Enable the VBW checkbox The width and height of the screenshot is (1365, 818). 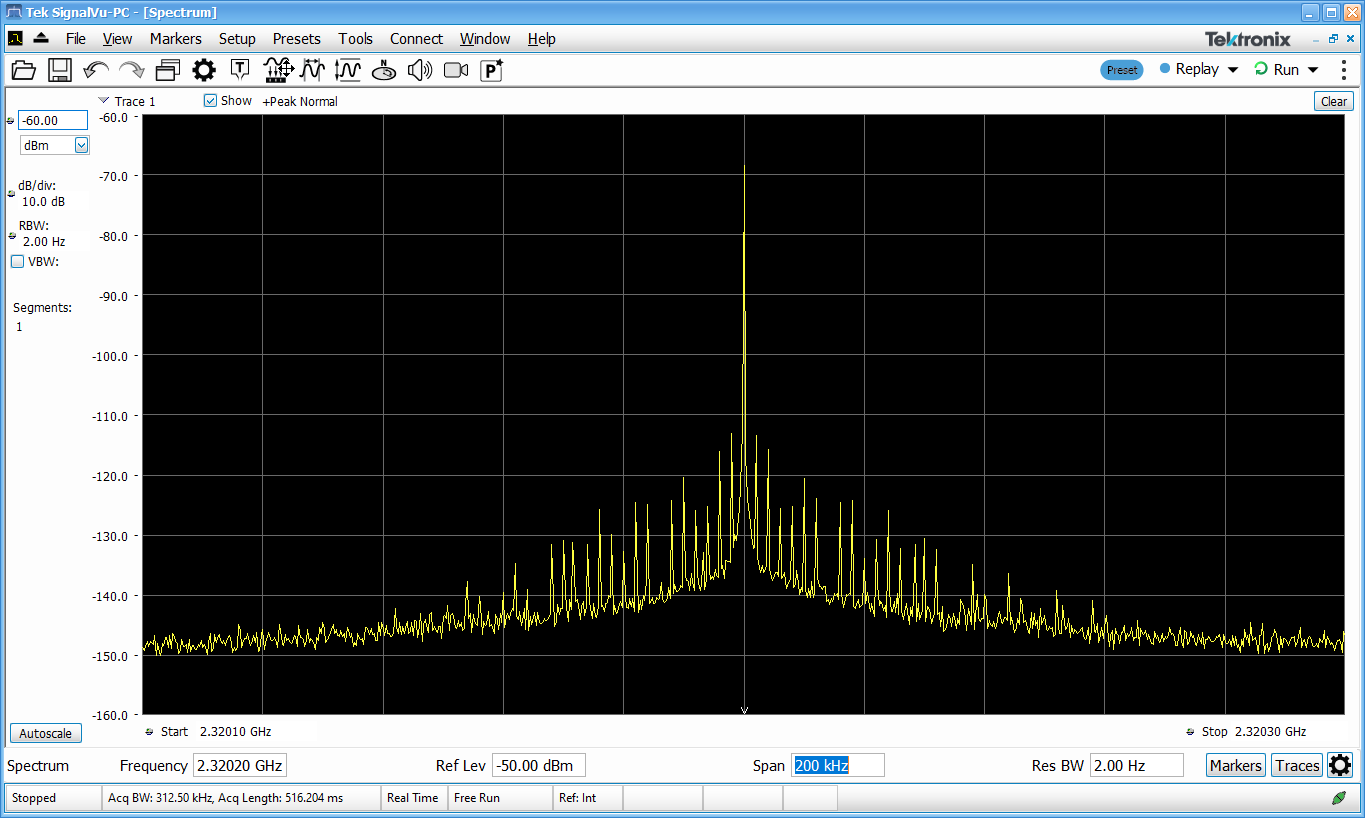(x=18, y=262)
